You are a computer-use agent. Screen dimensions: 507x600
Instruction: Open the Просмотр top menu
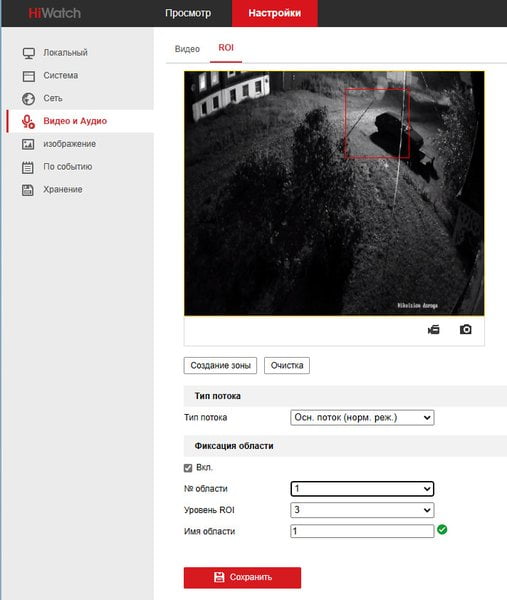pos(188,13)
